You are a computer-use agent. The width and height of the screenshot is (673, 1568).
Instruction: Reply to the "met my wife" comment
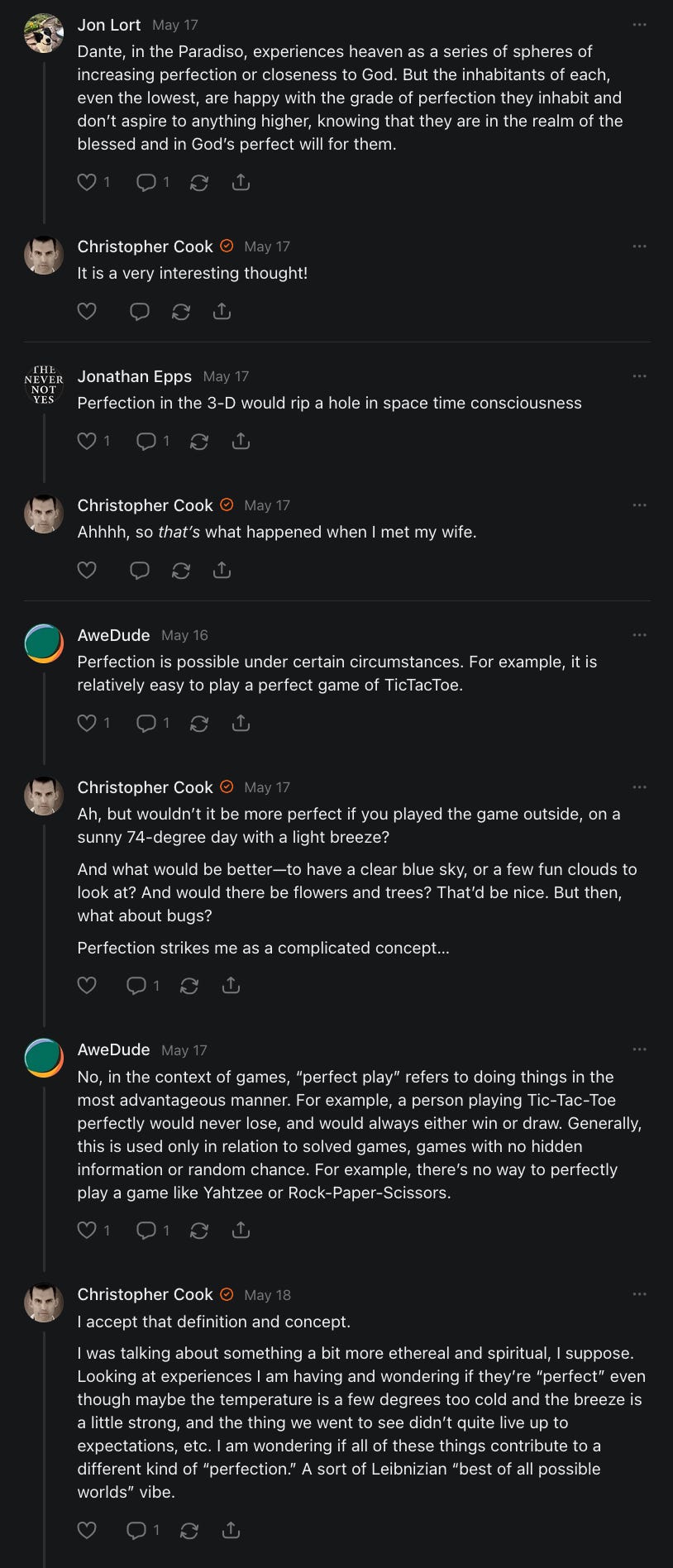tap(140, 571)
